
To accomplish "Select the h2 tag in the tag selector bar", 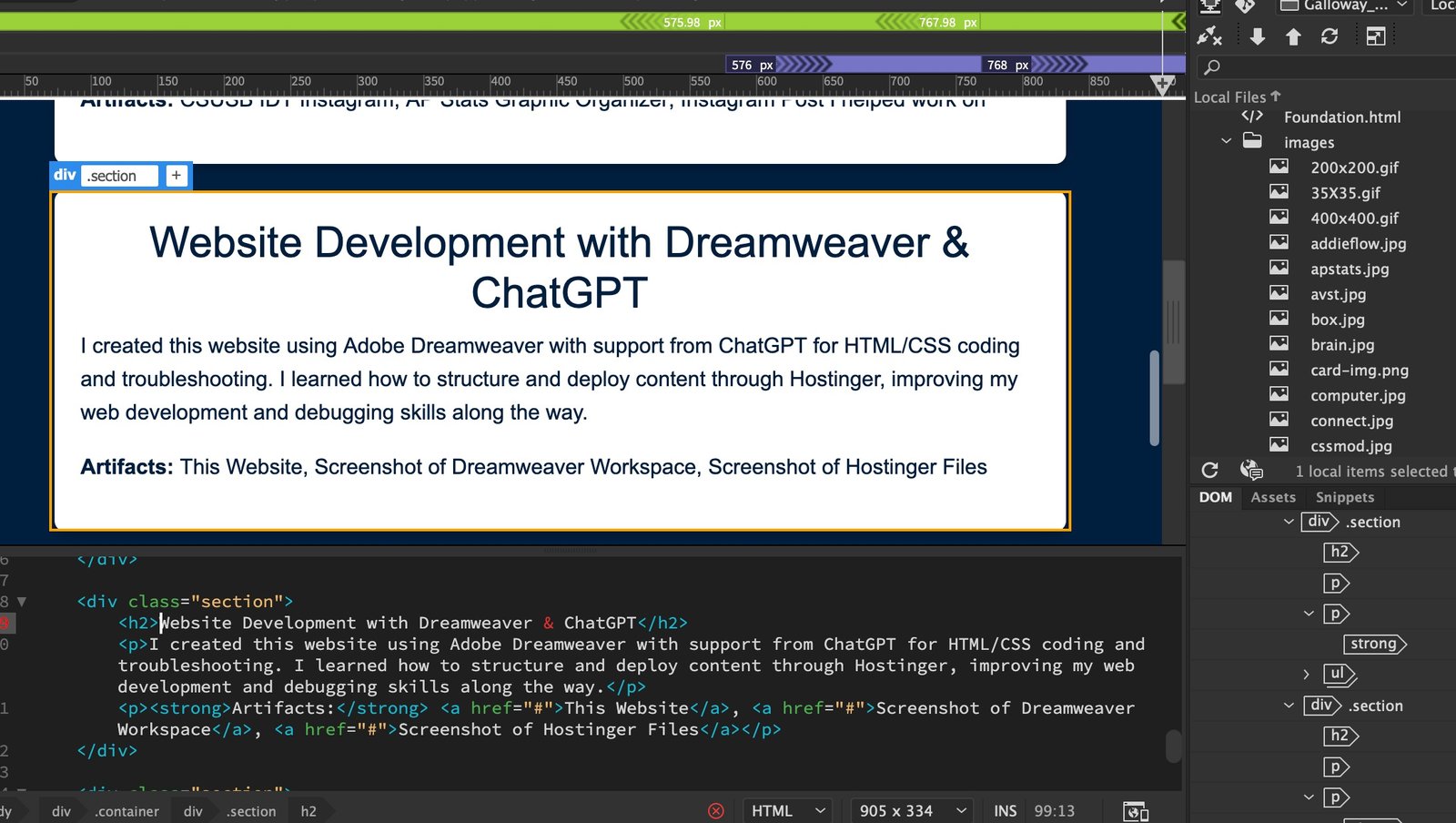I will tap(308, 810).
